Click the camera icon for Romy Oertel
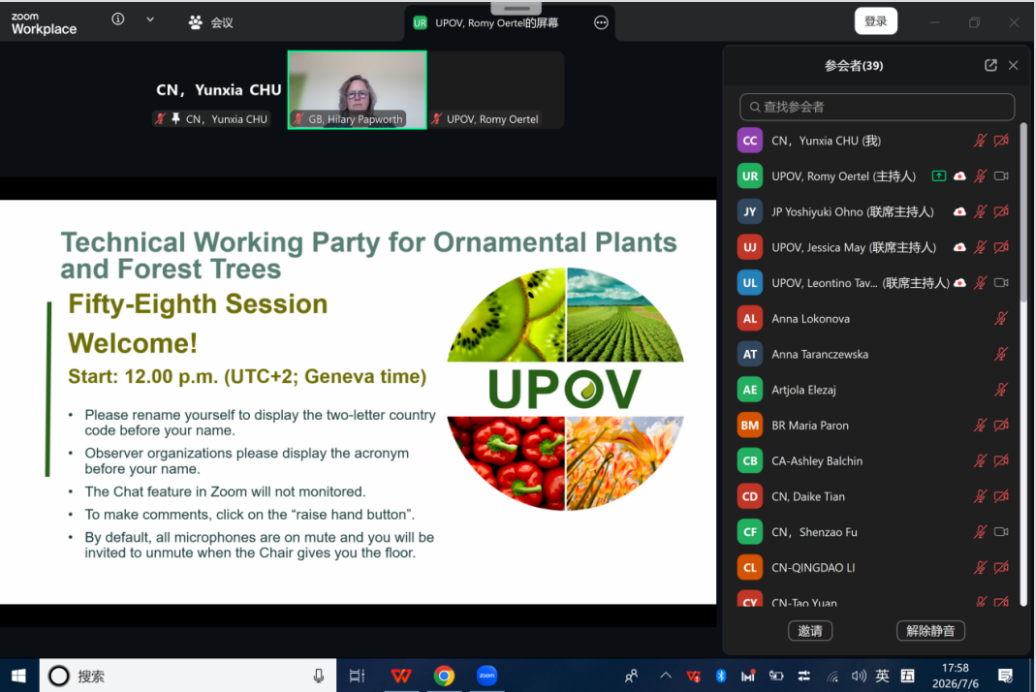 tap(1001, 176)
